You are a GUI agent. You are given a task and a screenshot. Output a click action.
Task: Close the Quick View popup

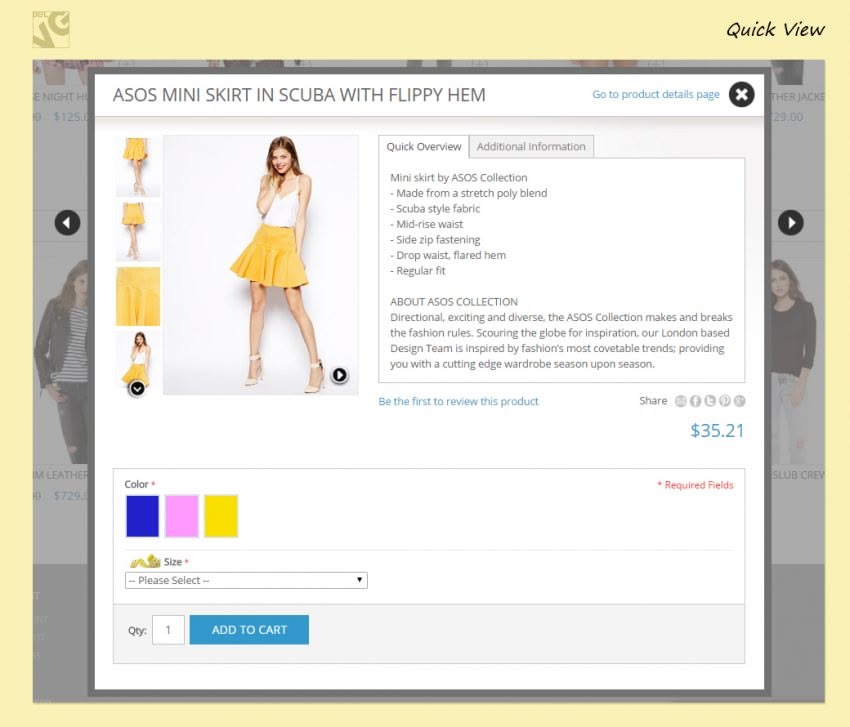click(741, 94)
